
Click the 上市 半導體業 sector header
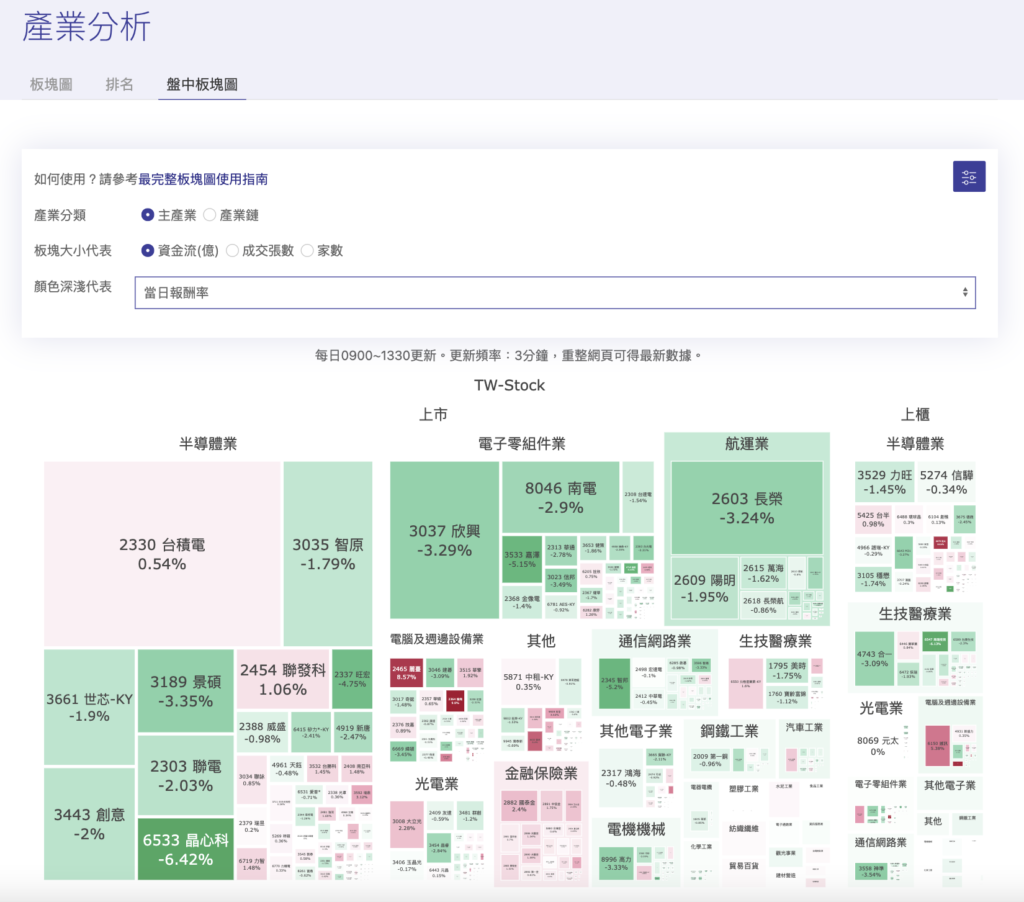pyautogui.click(x=208, y=444)
